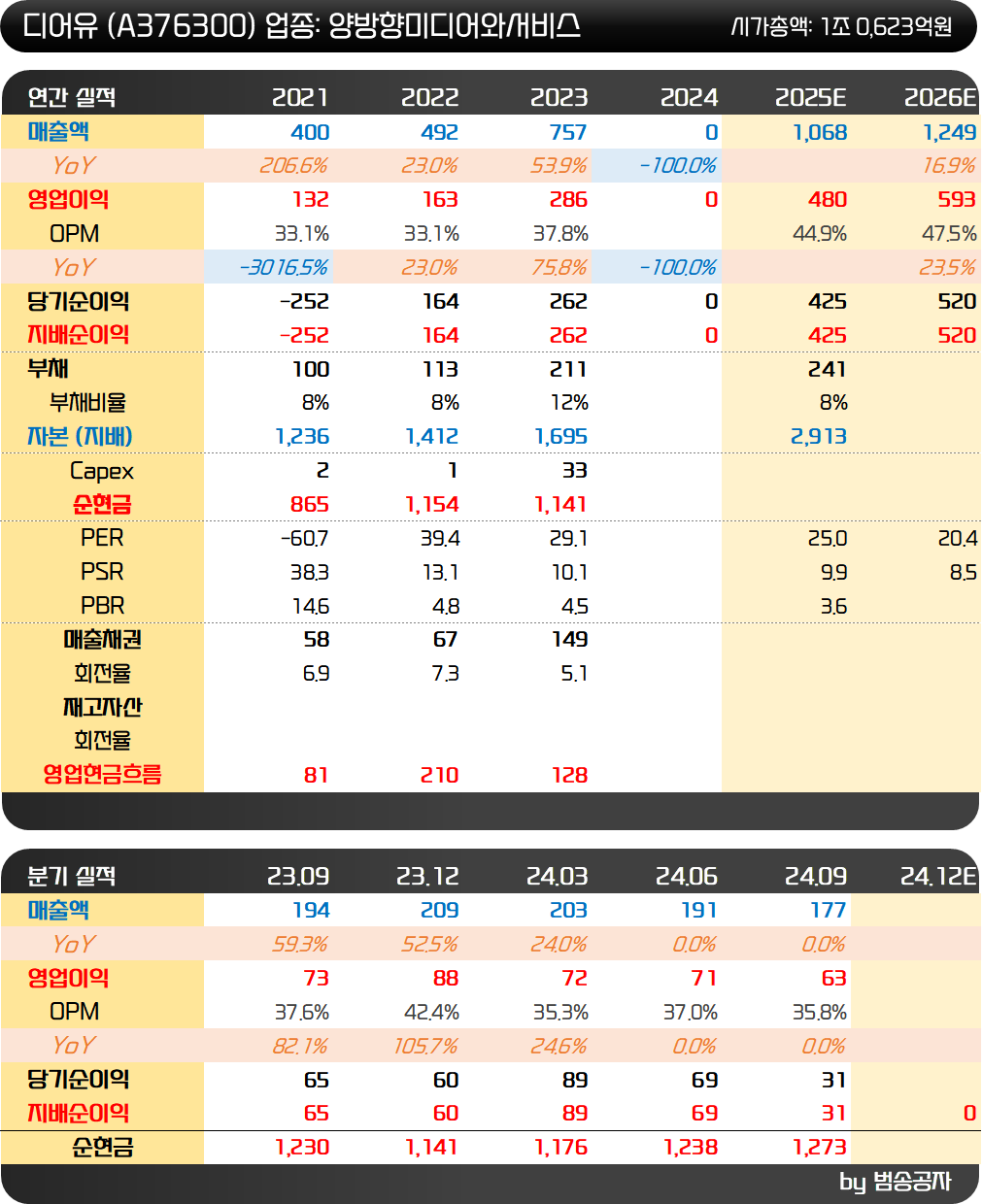Select 2025E 부채 value '241'
Viewport: 982px width, 1204px height.
[828, 369]
